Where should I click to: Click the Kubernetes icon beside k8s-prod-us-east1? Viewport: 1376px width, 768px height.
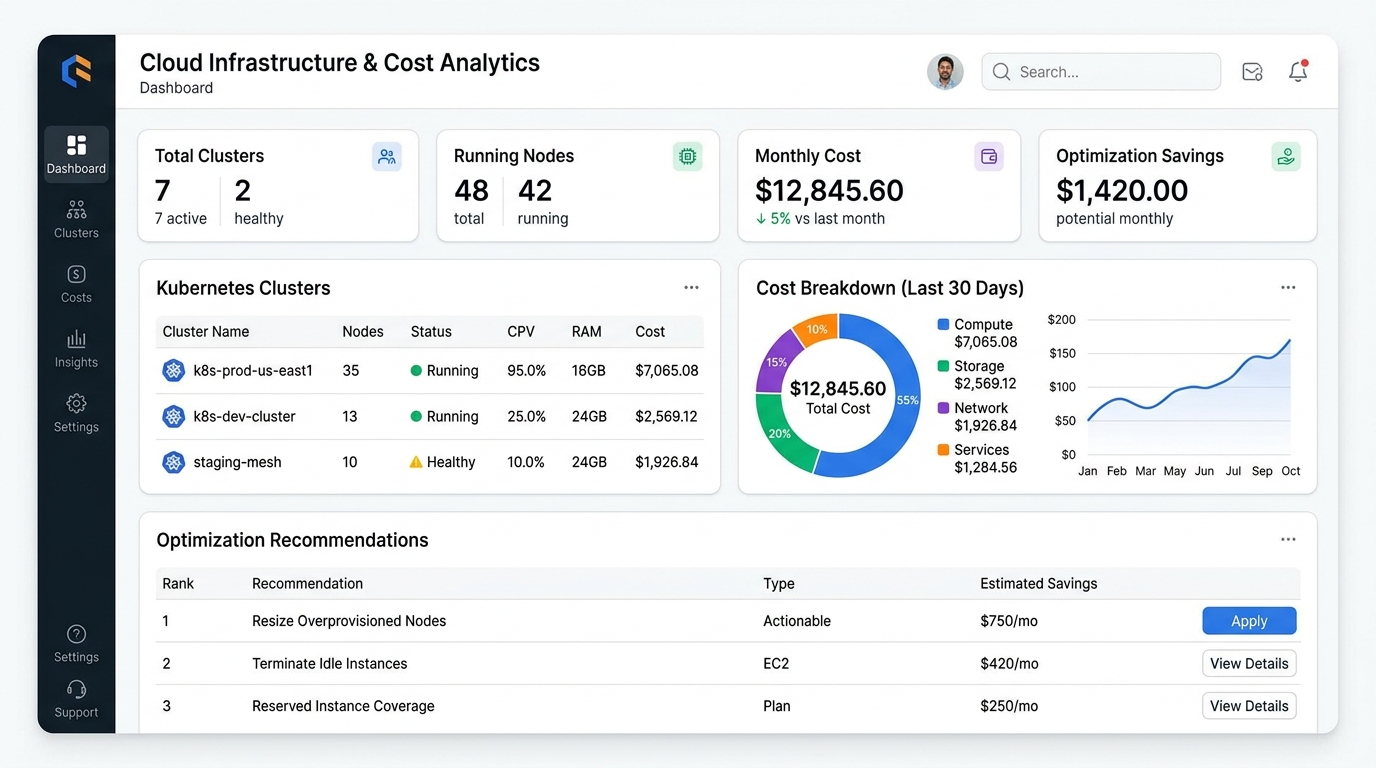point(174,371)
